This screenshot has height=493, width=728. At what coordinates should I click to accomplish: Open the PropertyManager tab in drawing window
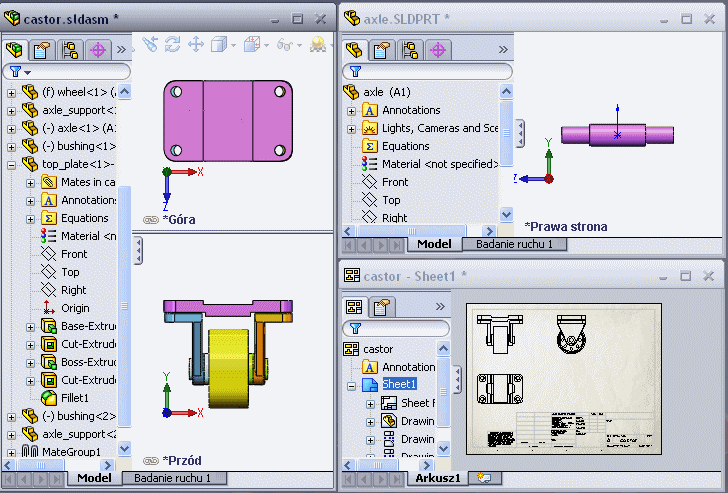click(381, 307)
